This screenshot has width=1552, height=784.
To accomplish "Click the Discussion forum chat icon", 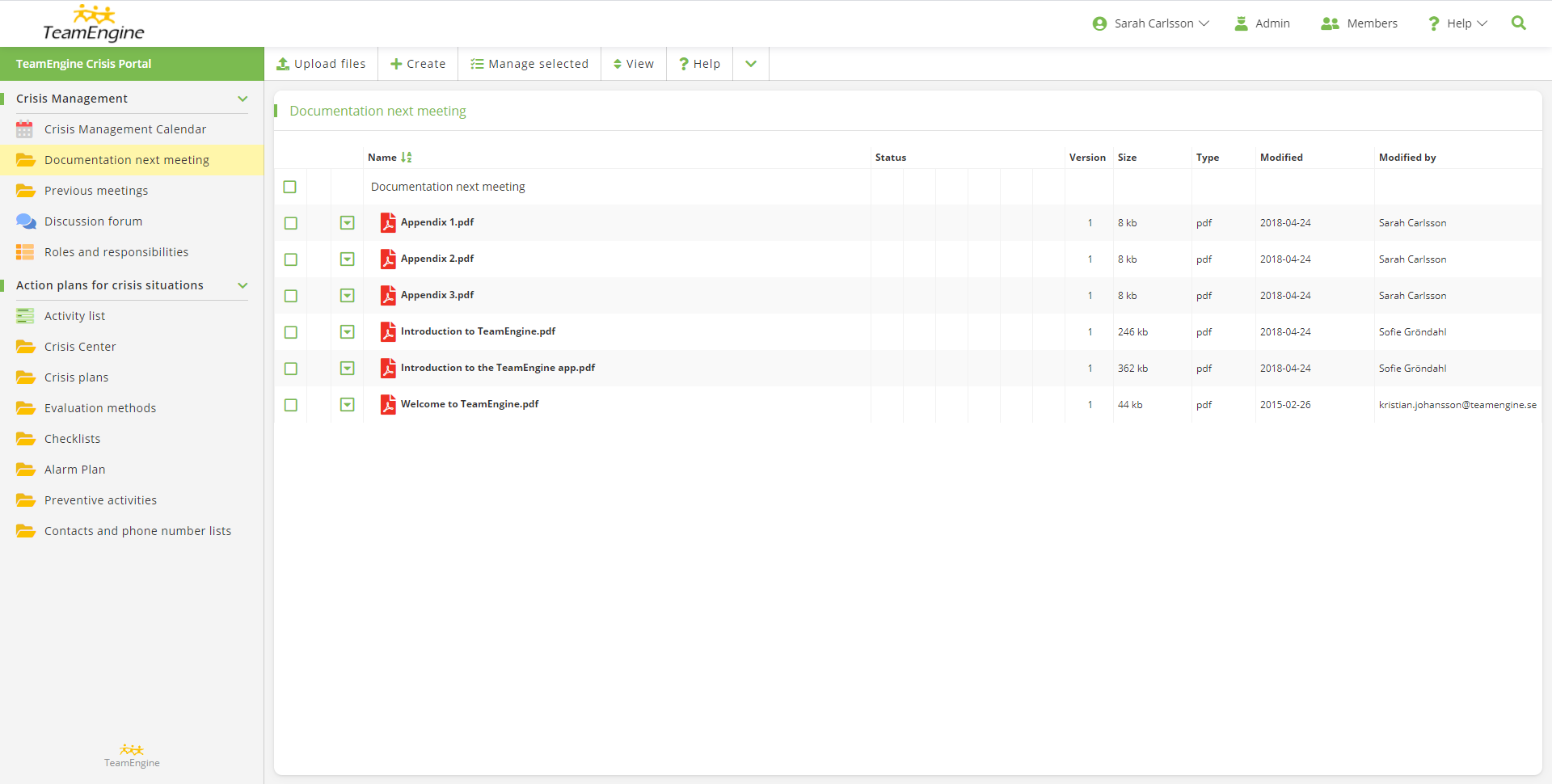I will 26,221.
